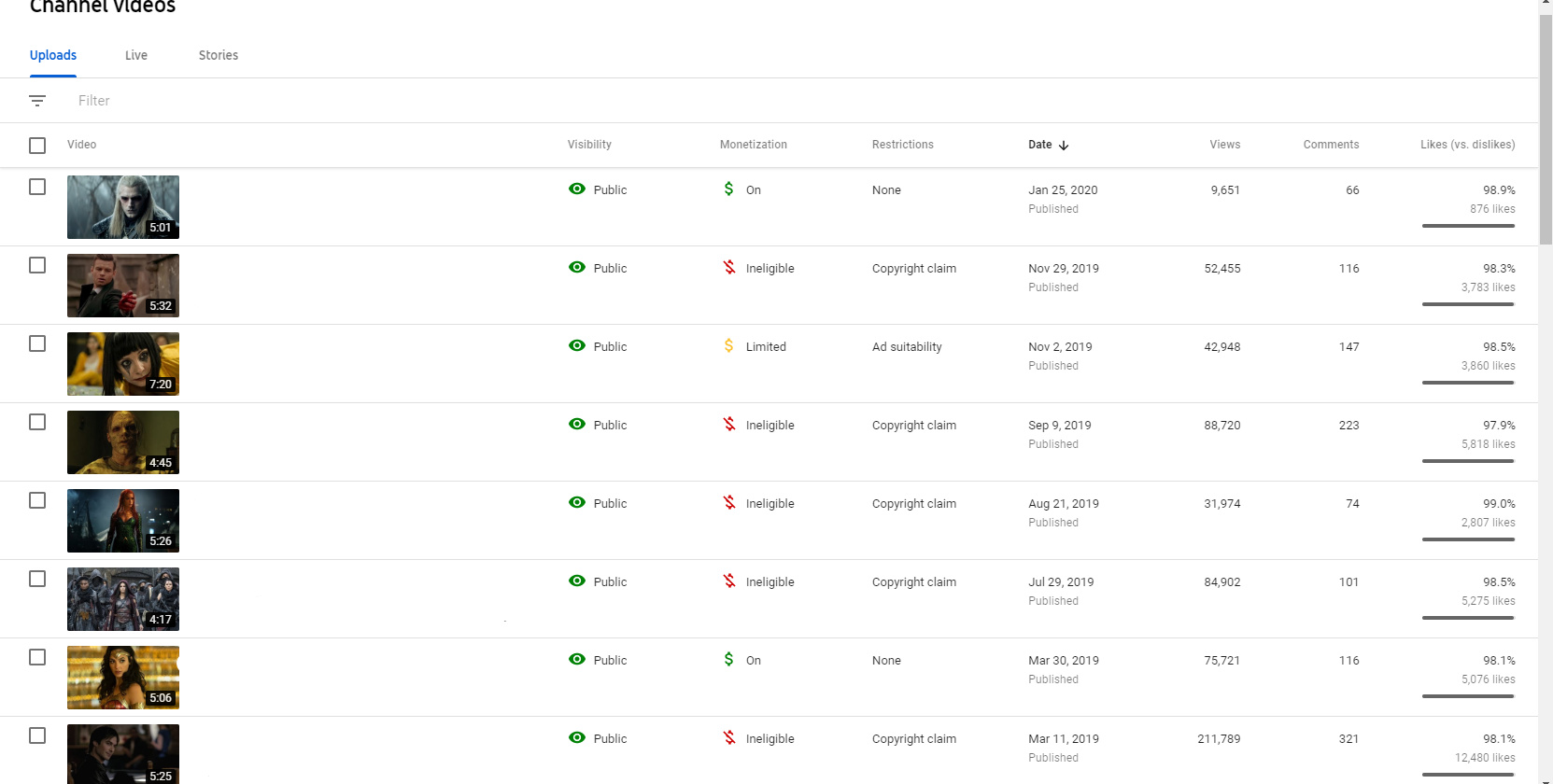1553x784 pixels.
Task: Click the eye icon for Sep 9, 2019 video
Action: [577, 424]
